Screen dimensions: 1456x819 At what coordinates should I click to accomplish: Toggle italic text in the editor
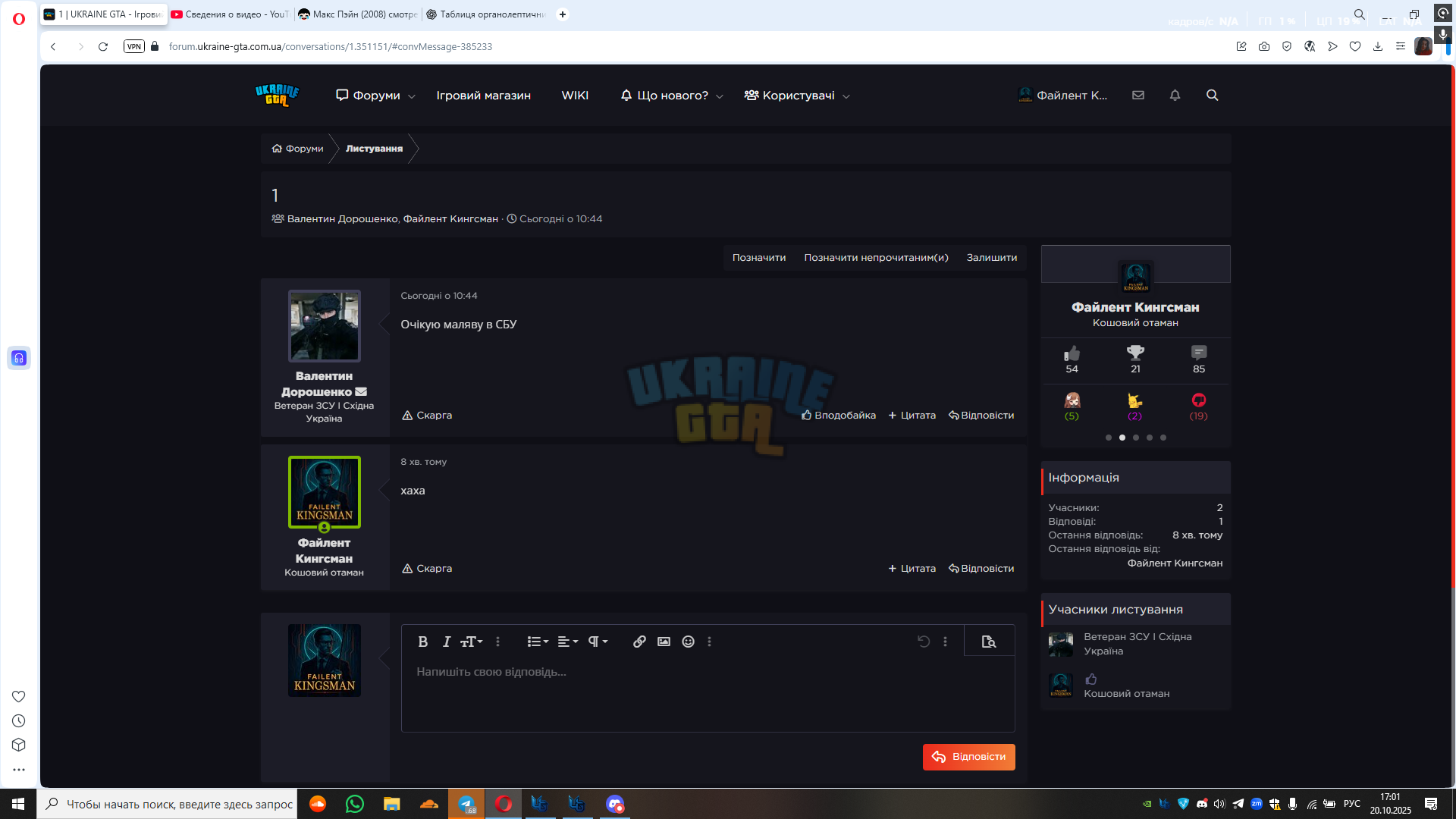tap(447, 642)
